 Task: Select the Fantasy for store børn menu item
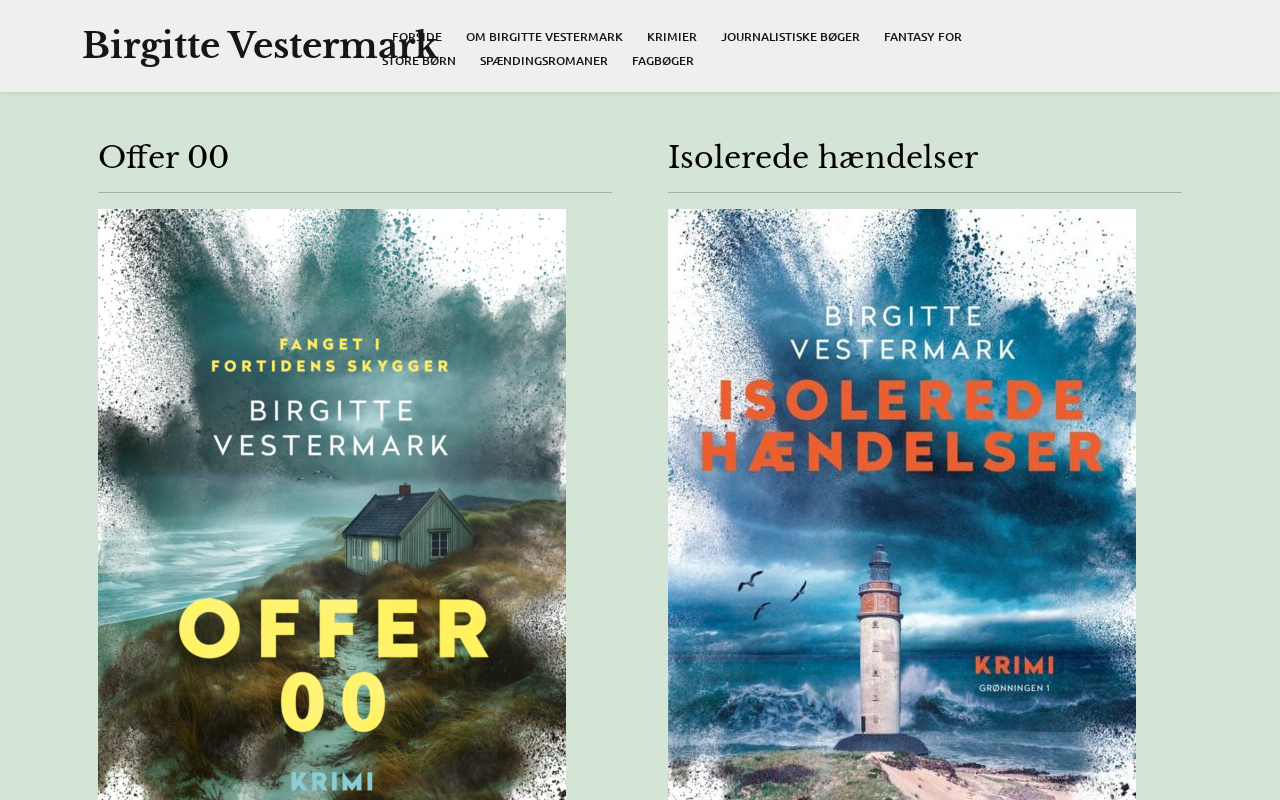tap(672, 49)
